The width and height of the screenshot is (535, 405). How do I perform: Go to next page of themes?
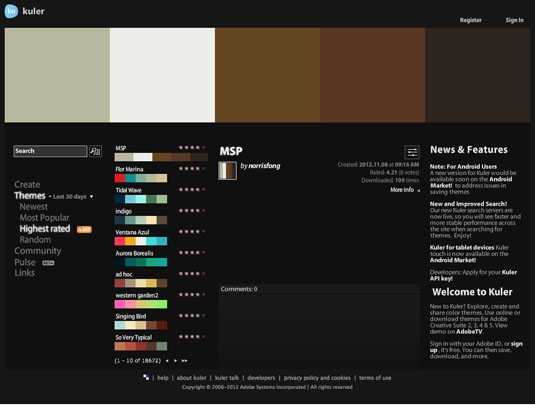tap(175, 361)
